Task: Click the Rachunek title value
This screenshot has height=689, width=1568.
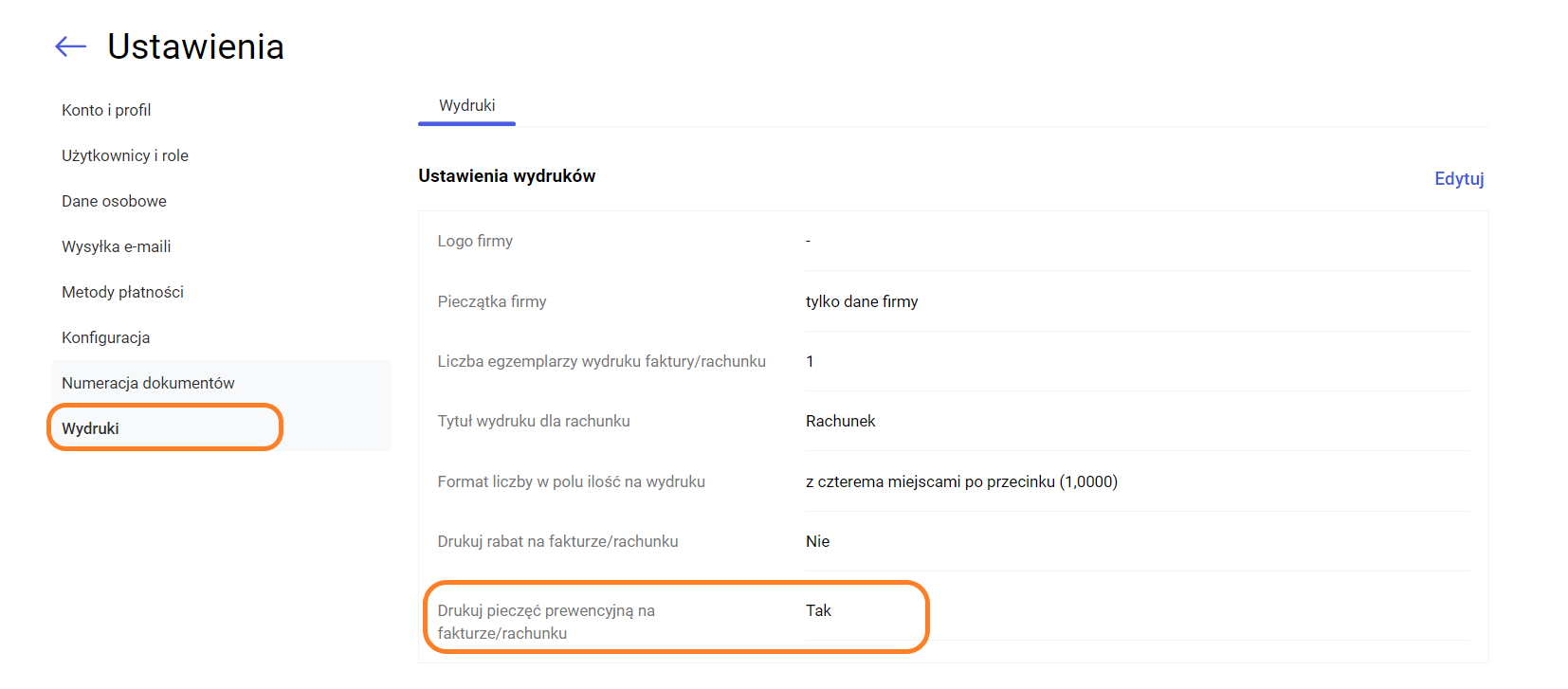Action: [840, 421]
